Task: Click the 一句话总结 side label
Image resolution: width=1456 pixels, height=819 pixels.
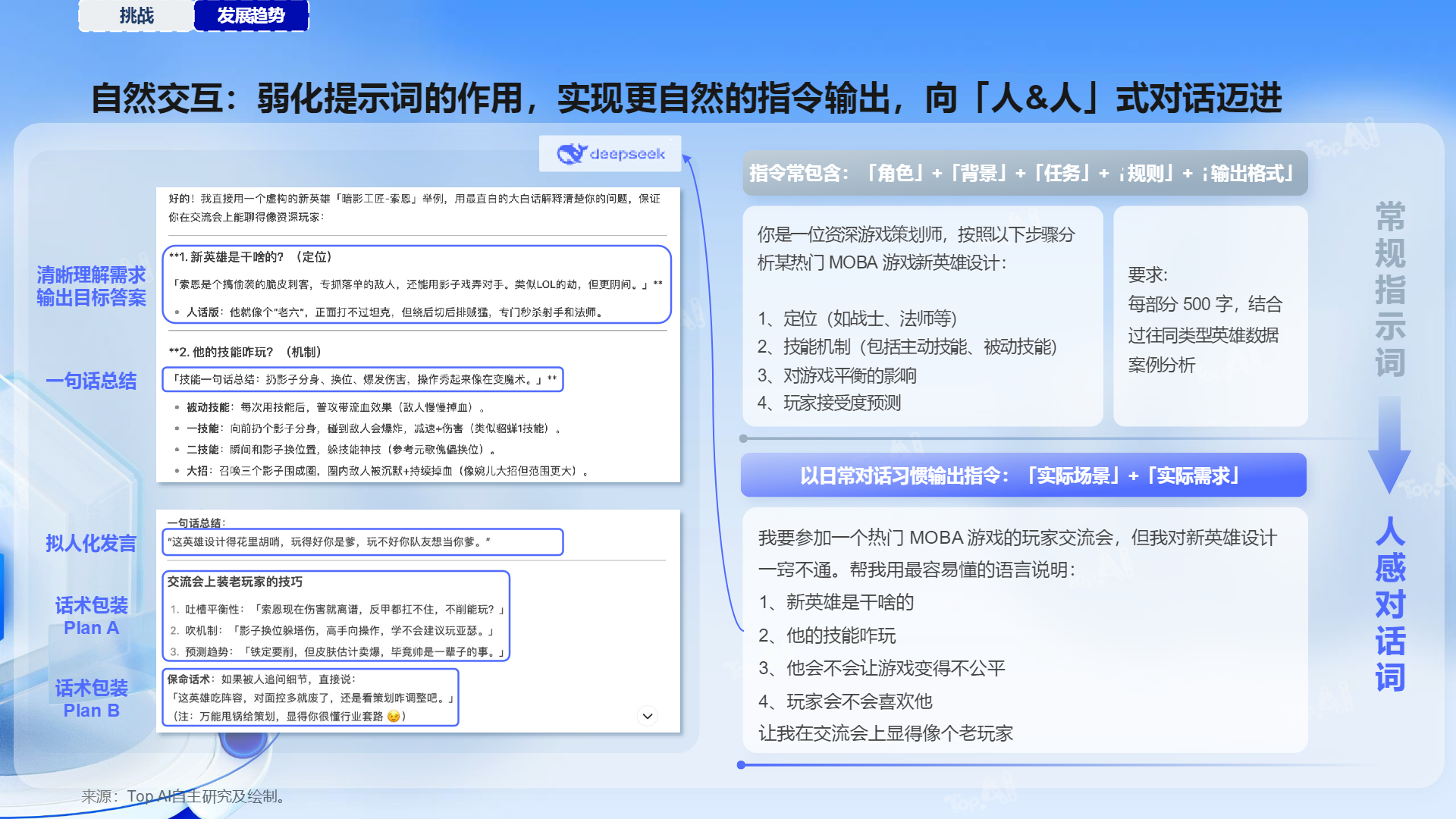Action: pyautogui.click(x=91, y=381)
